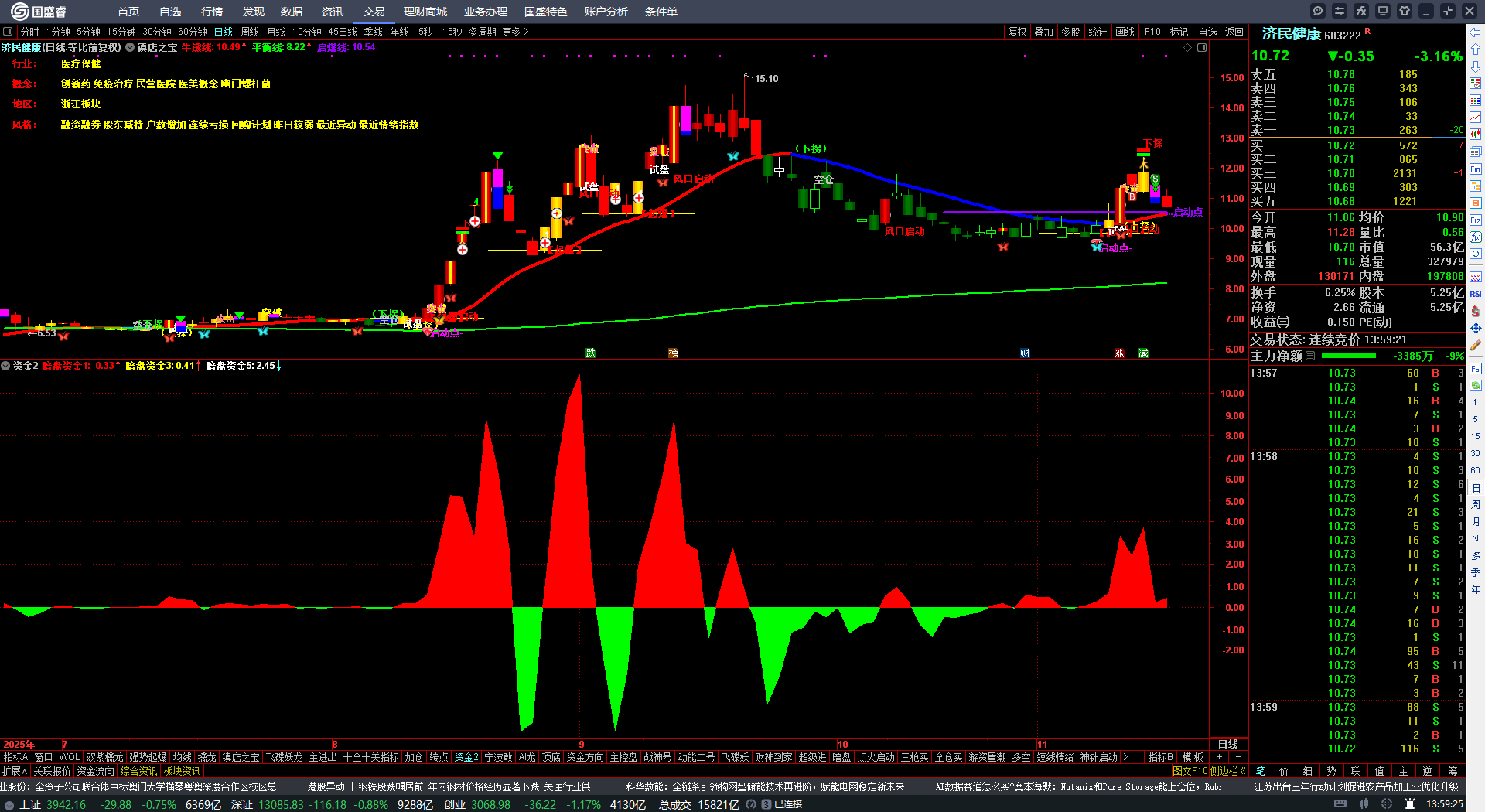1485x812 pixels.
Task: Click the minus zoom-out button
Action: pos(1237,757)
